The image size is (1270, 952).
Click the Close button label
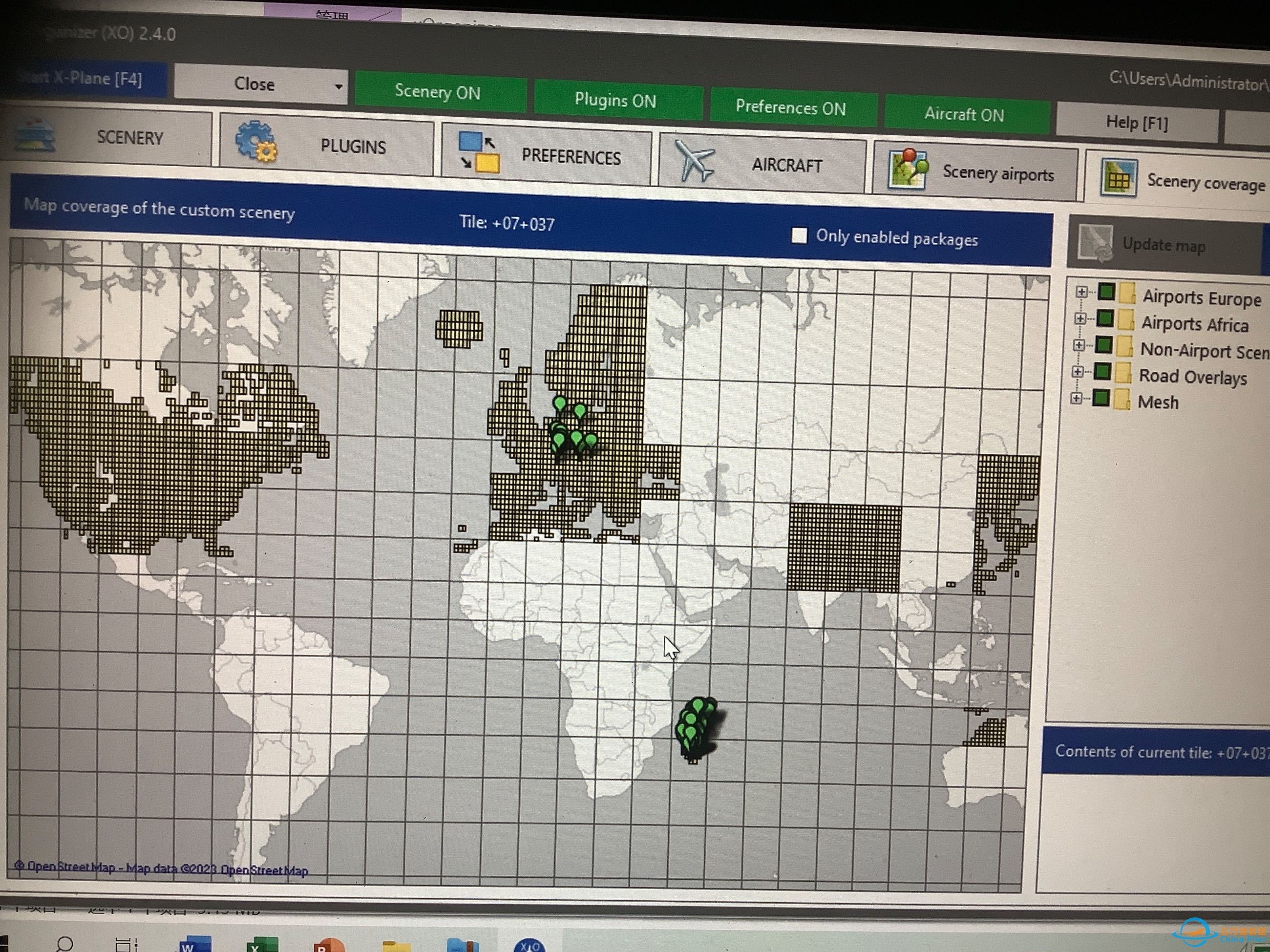point(254,84)
